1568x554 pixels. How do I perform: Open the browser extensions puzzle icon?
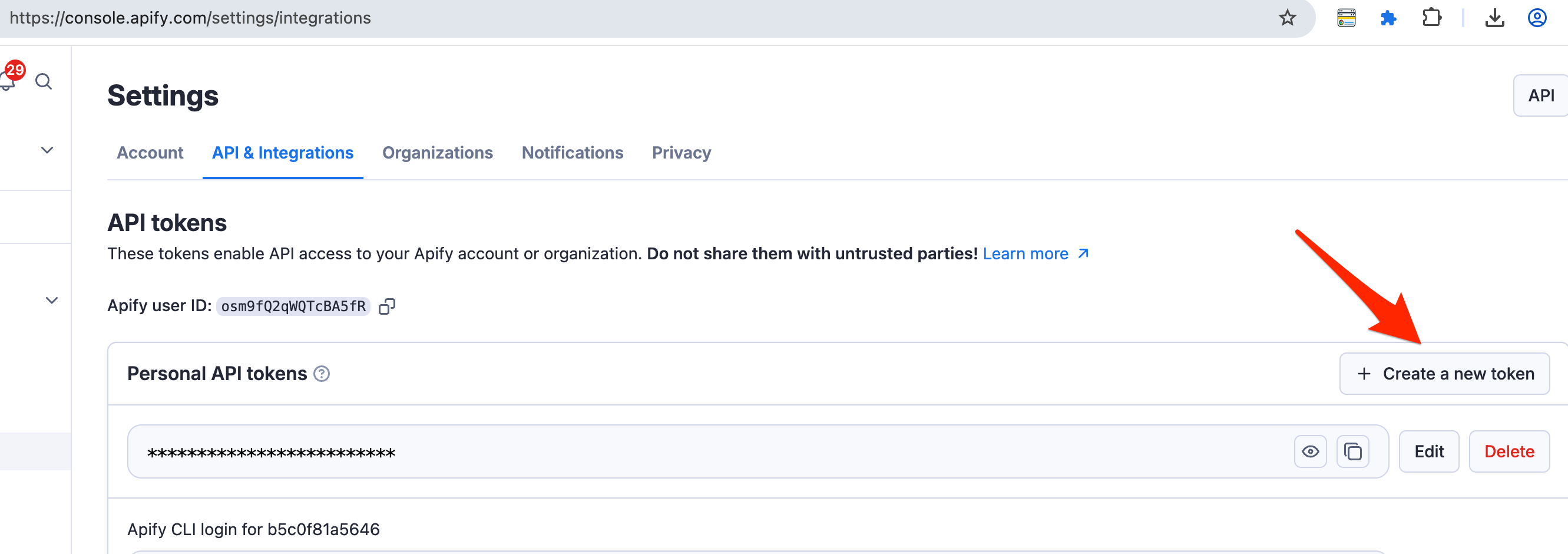1432,18
